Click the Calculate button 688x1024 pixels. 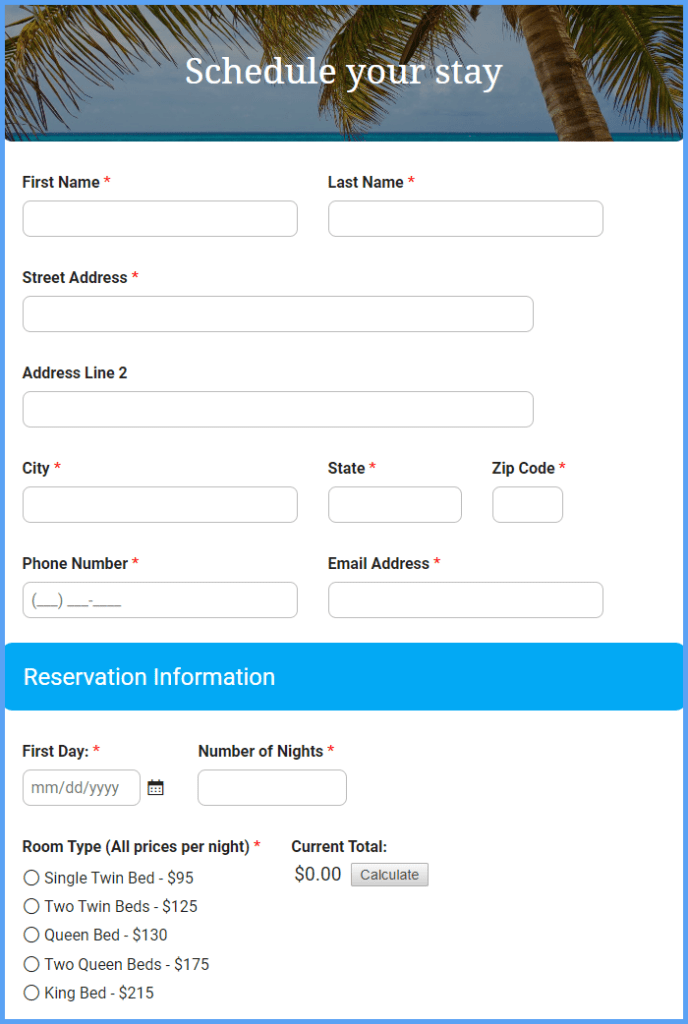point(389,874)
